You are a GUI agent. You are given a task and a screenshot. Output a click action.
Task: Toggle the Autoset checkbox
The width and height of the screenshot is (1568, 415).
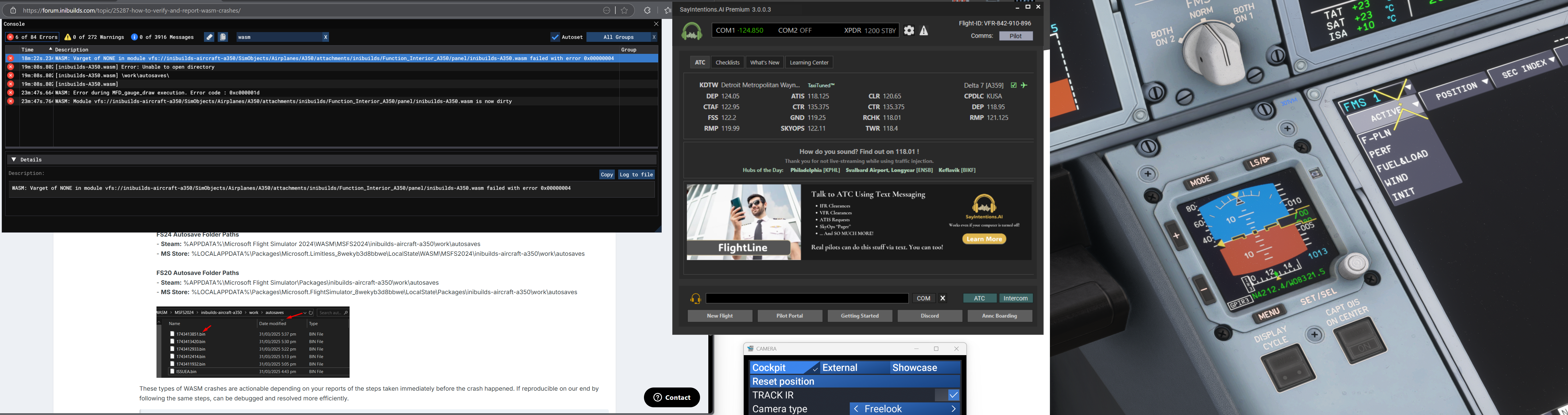click(555, 37)
